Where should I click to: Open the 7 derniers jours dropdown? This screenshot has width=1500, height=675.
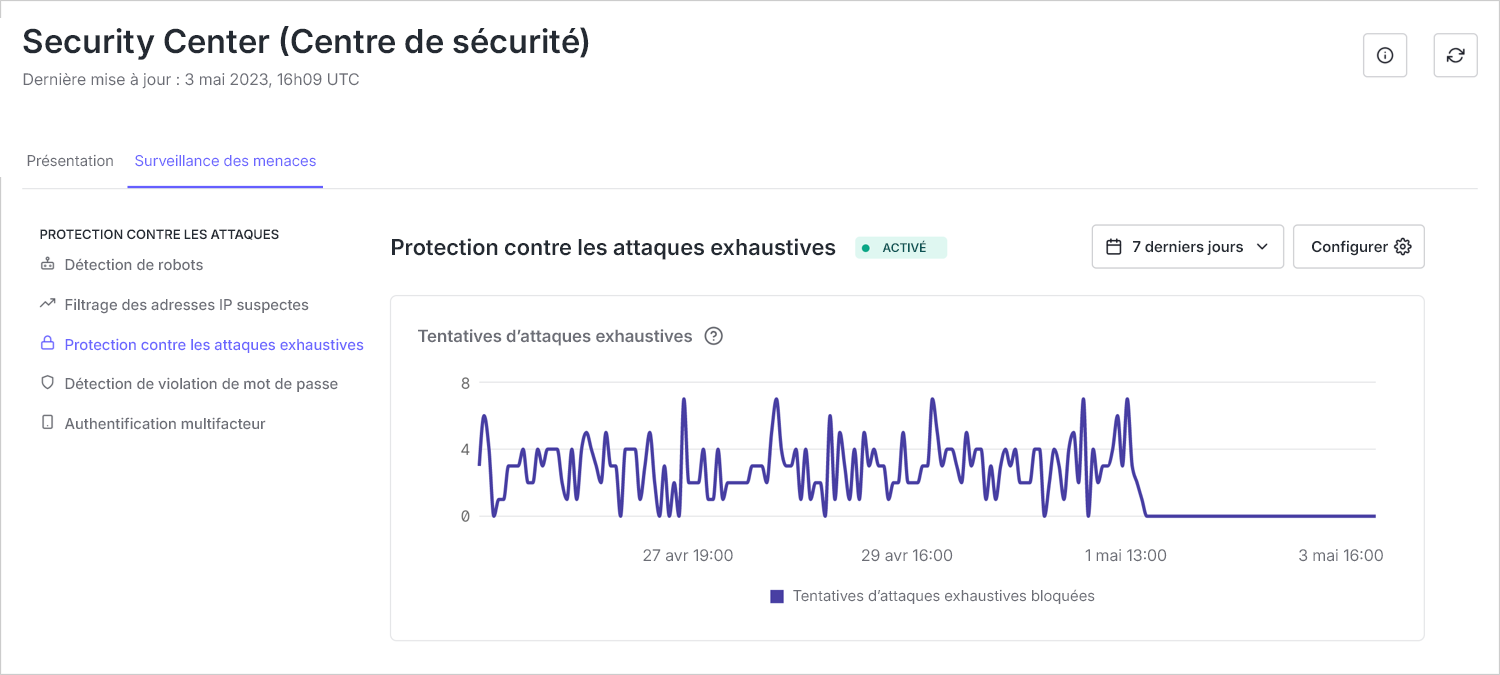(1187, 247)
